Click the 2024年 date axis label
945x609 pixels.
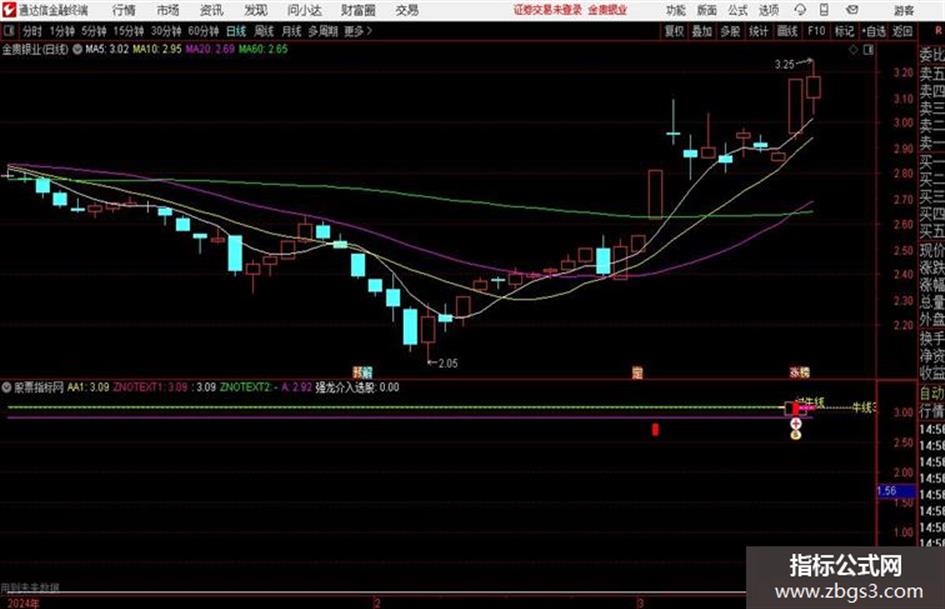(x=24, y=603)
